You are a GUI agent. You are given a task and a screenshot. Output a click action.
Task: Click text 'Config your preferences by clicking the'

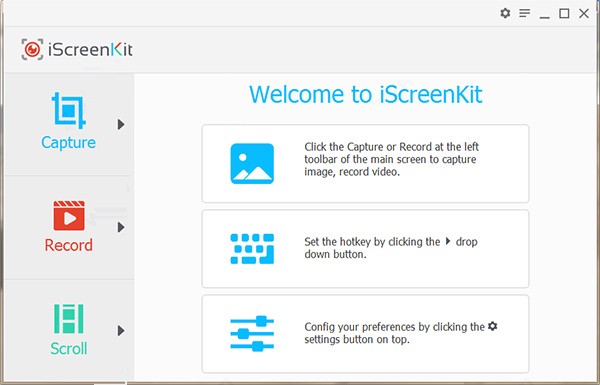pos(395,327)
